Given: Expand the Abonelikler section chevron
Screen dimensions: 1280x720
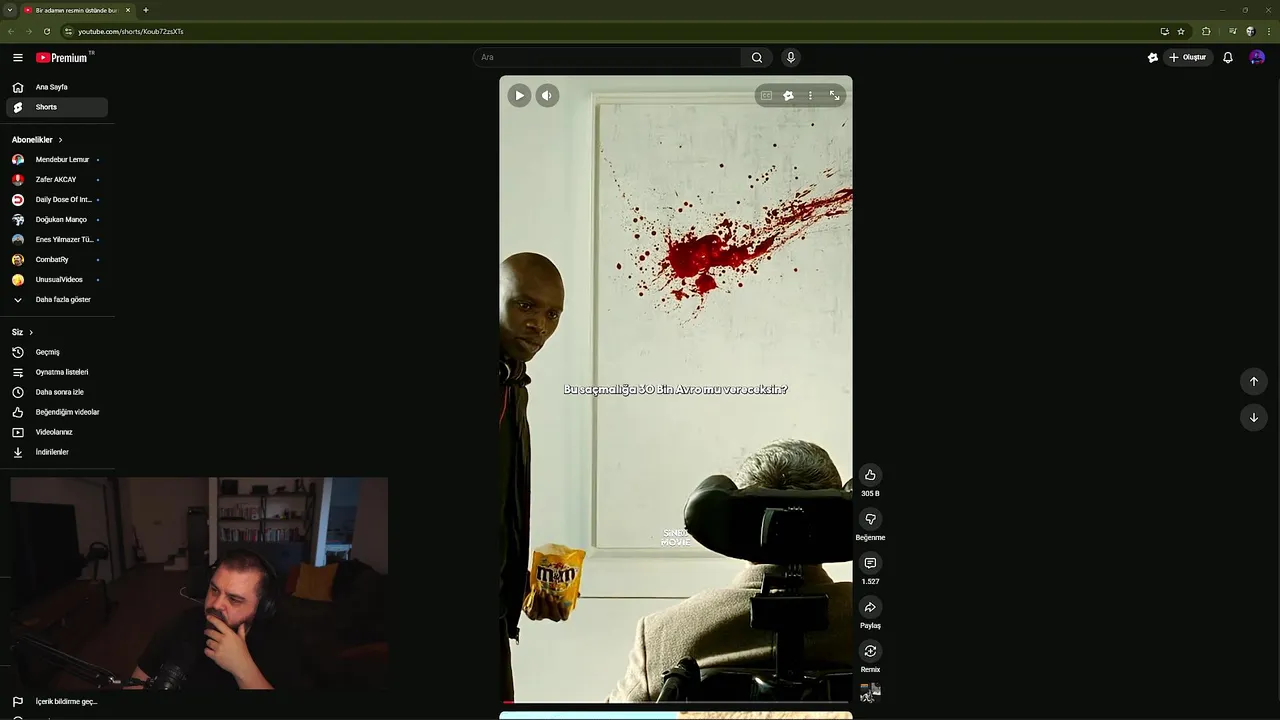Looking at the screenshot, I should click(60, 140).
